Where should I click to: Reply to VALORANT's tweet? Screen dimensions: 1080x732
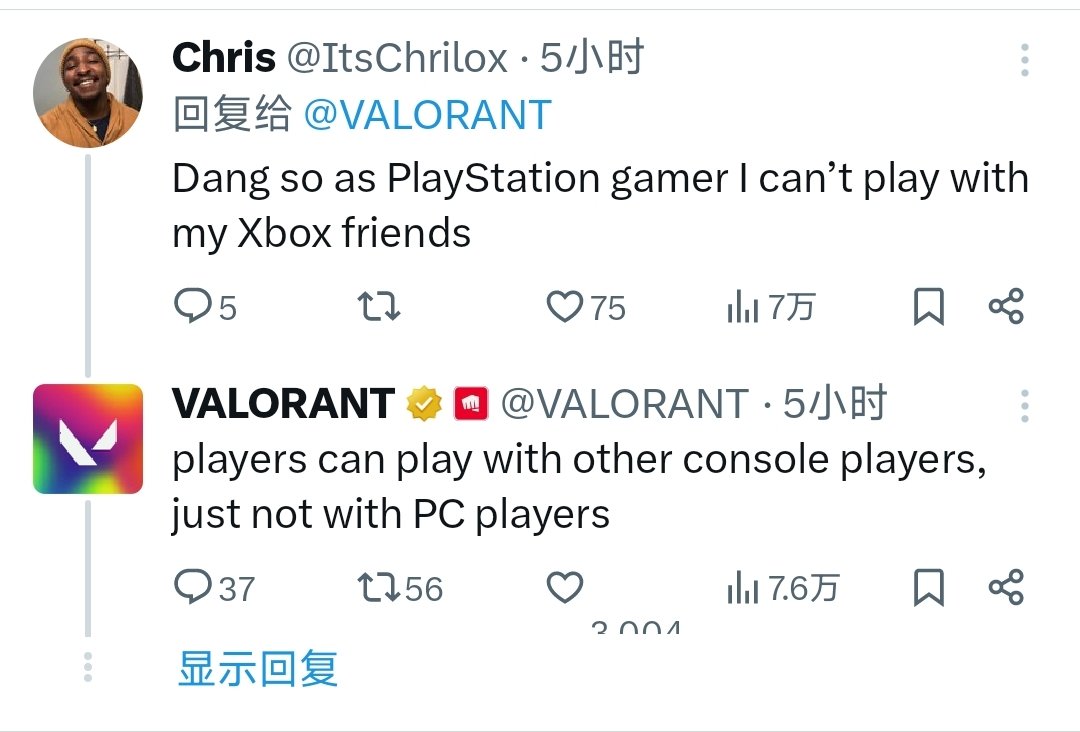point(190,587)
